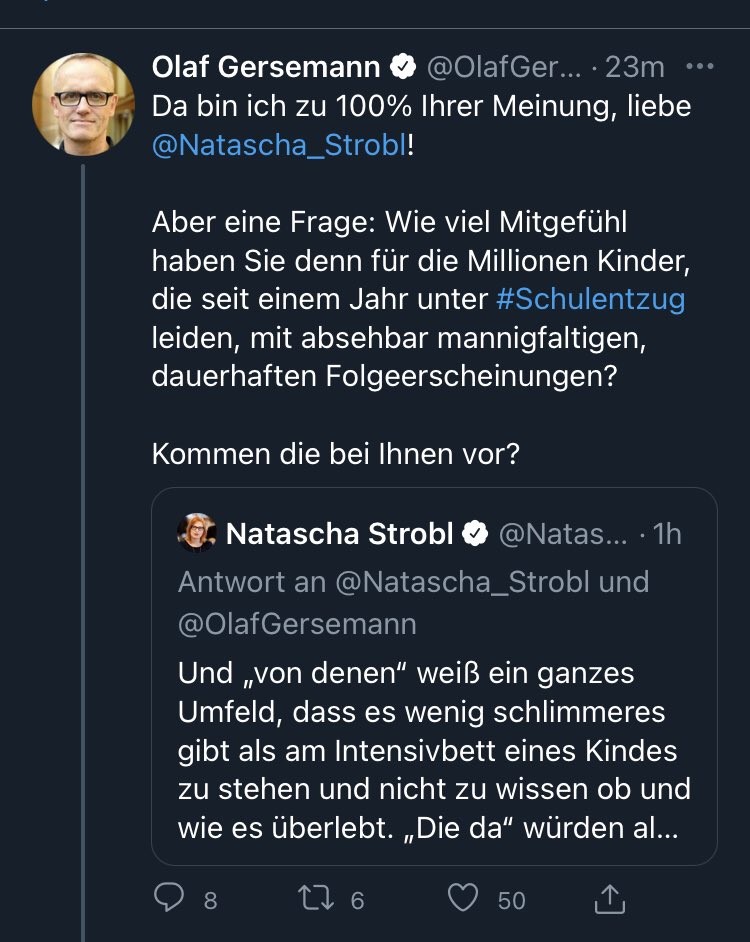Image resolution: width=750 pixels, height=942 pixels.
Task: Click the retweet count showing 6
Action: [357, 900]
